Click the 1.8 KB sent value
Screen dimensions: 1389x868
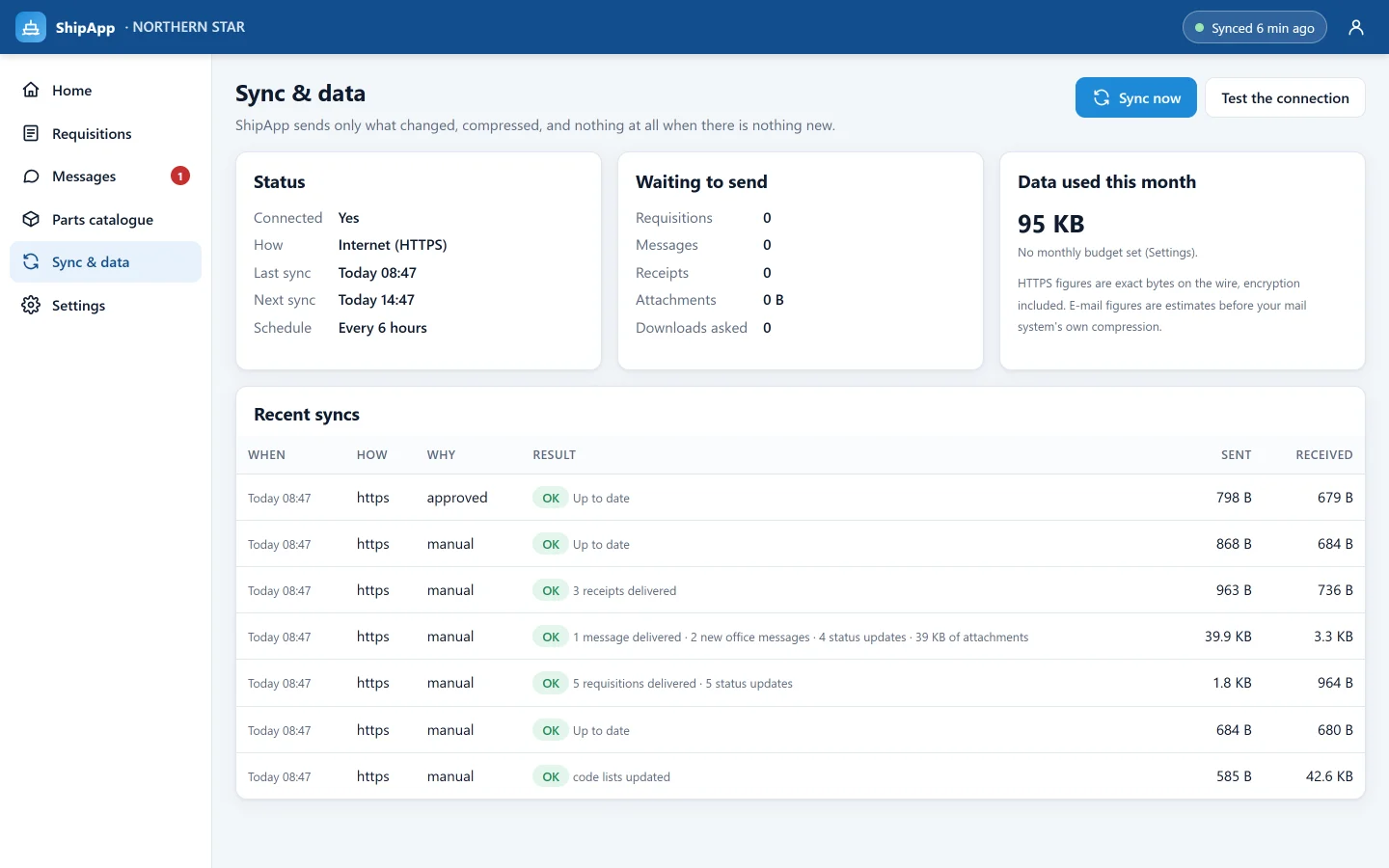click(x=1232, y=683)
